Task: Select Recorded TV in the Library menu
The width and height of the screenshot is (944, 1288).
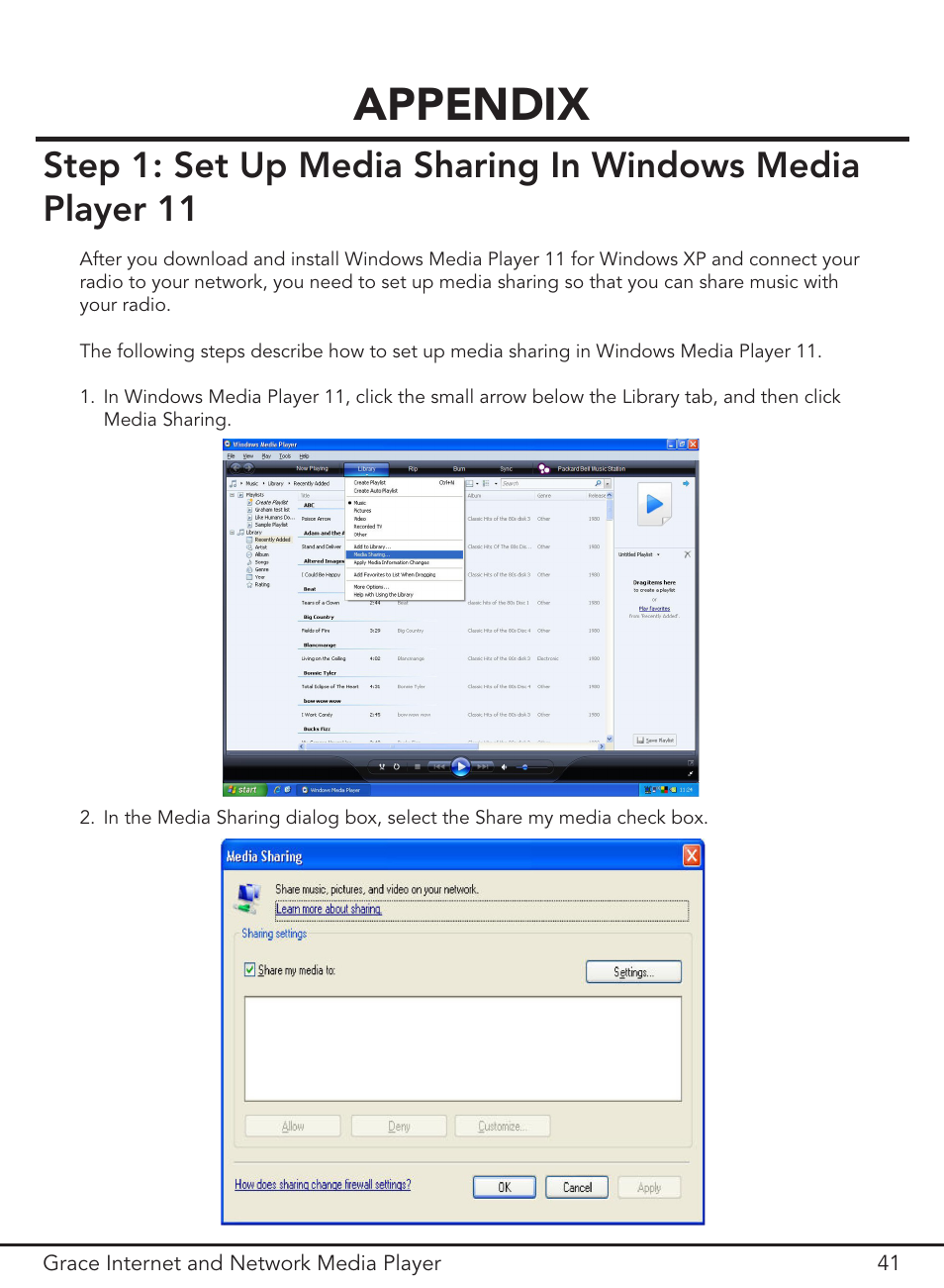Action: tap(405, 527)
